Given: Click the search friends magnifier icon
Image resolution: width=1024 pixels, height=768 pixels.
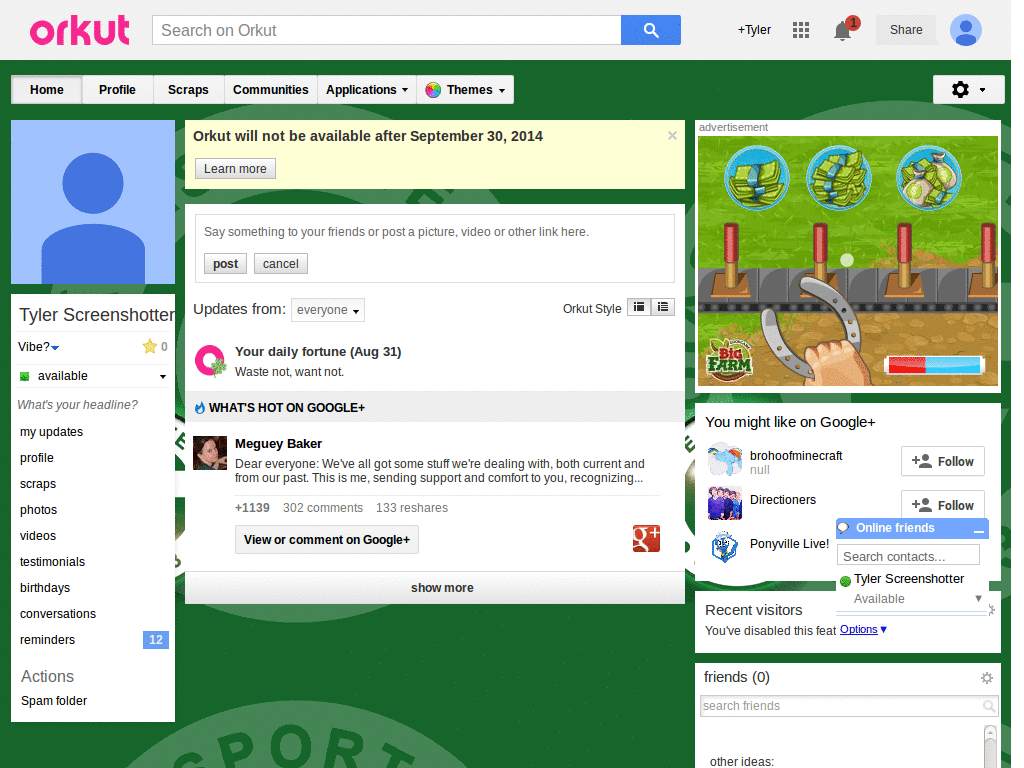Looking at the screenshot, I should (x=989, y=706).
